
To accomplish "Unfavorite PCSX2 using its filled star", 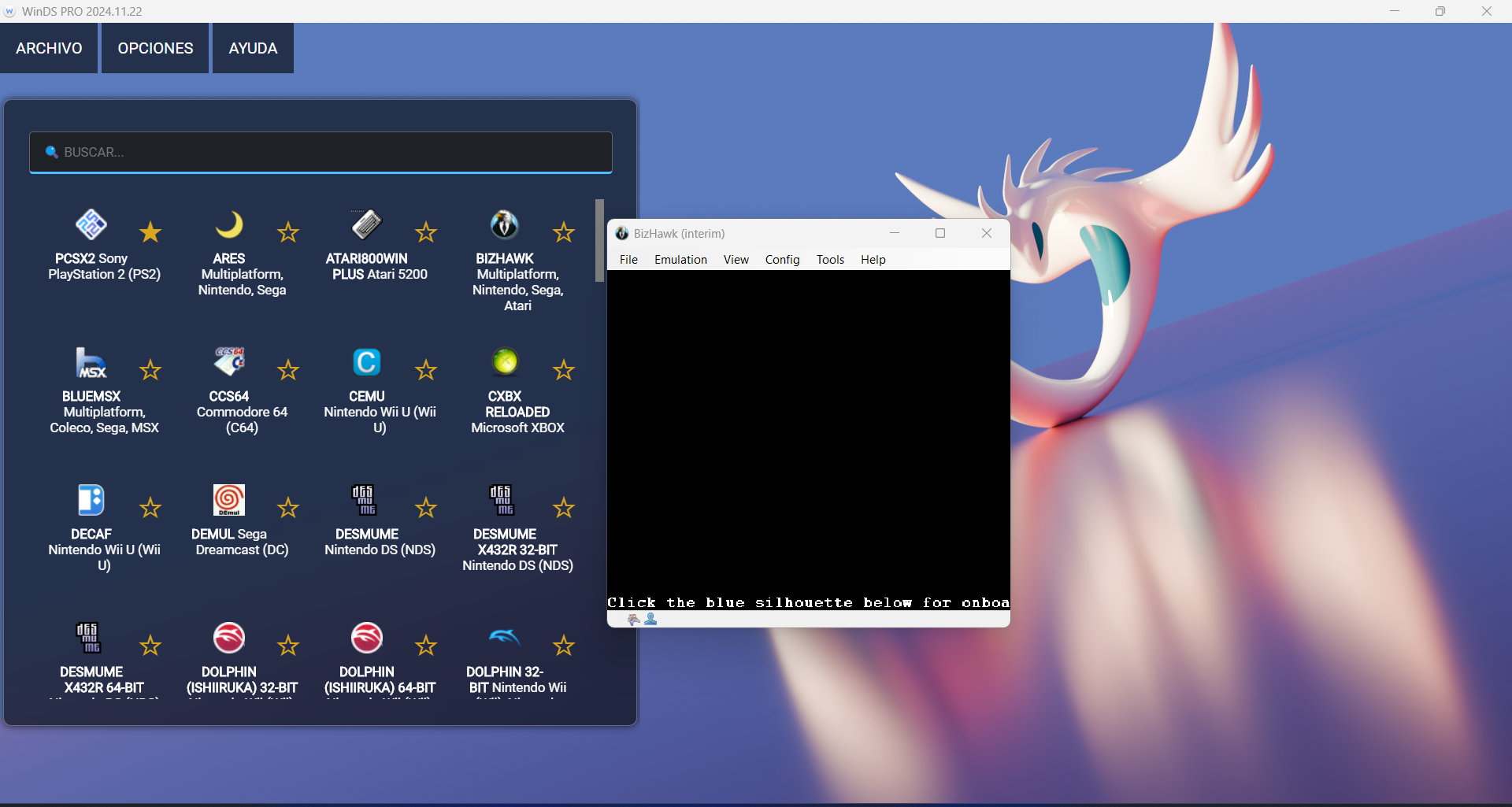I will click(150, 232).
